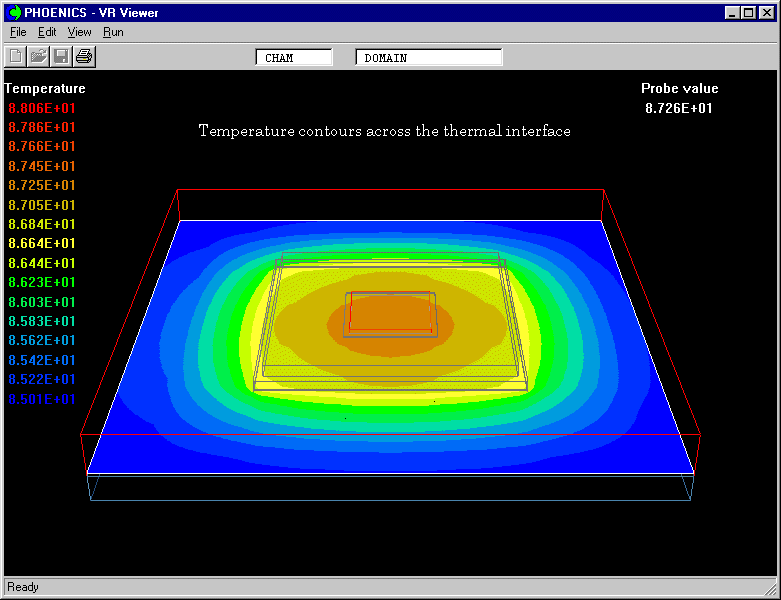Open the View menu
This screenshot has height=600, width=781.
tap(80, 32)
